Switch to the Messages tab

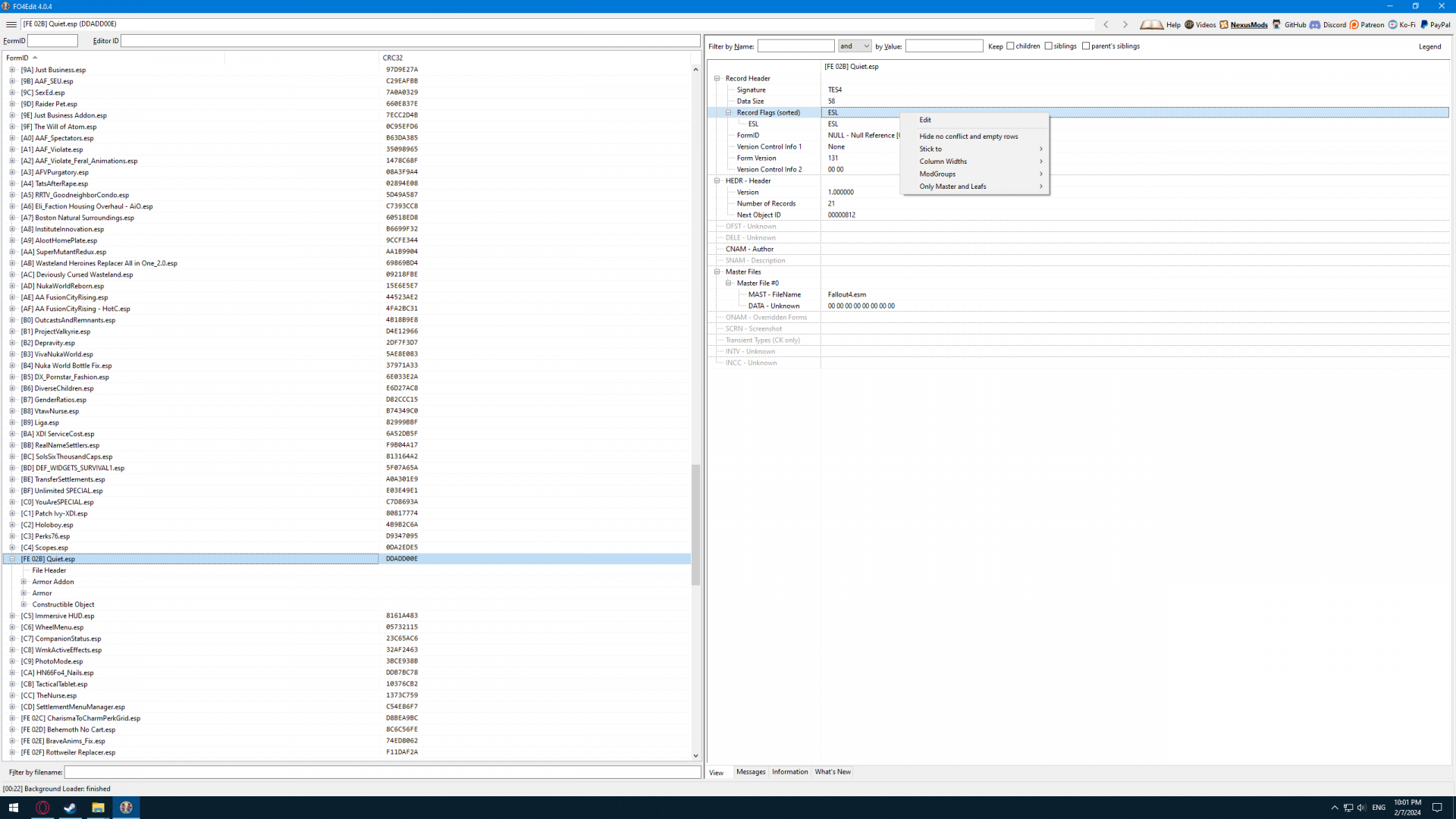tap(751, 772)
